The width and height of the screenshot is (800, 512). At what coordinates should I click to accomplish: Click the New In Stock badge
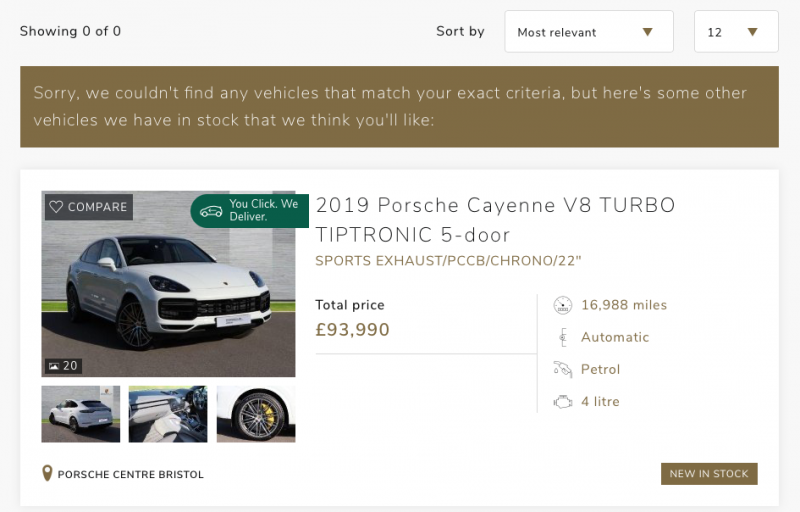[x=708, y=473]
